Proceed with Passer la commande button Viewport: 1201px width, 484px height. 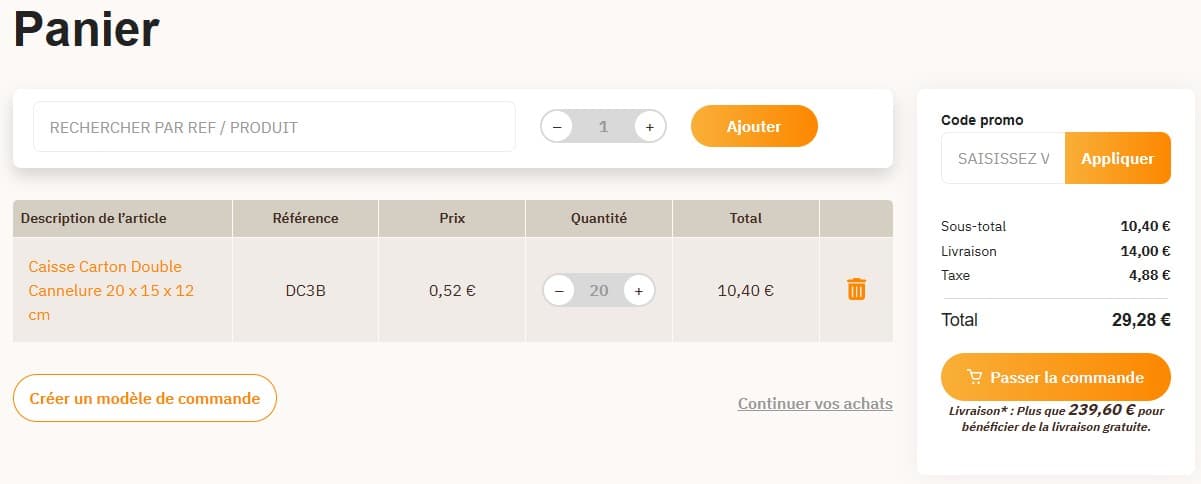click(x=1055, y=378)
